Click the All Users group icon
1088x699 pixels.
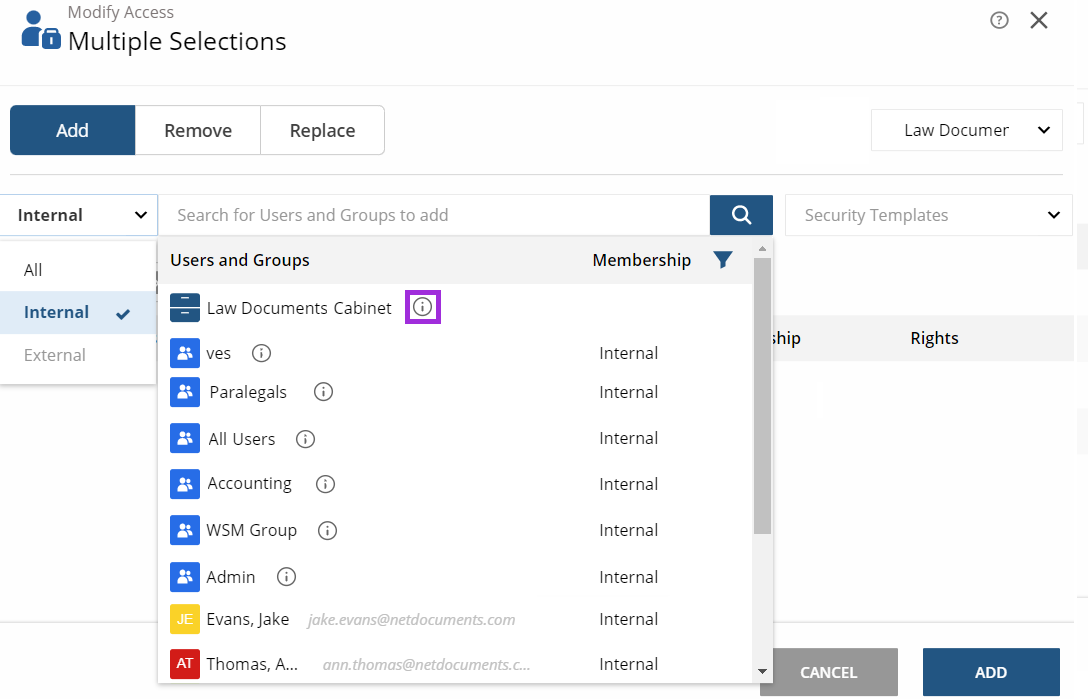point(185,439)
